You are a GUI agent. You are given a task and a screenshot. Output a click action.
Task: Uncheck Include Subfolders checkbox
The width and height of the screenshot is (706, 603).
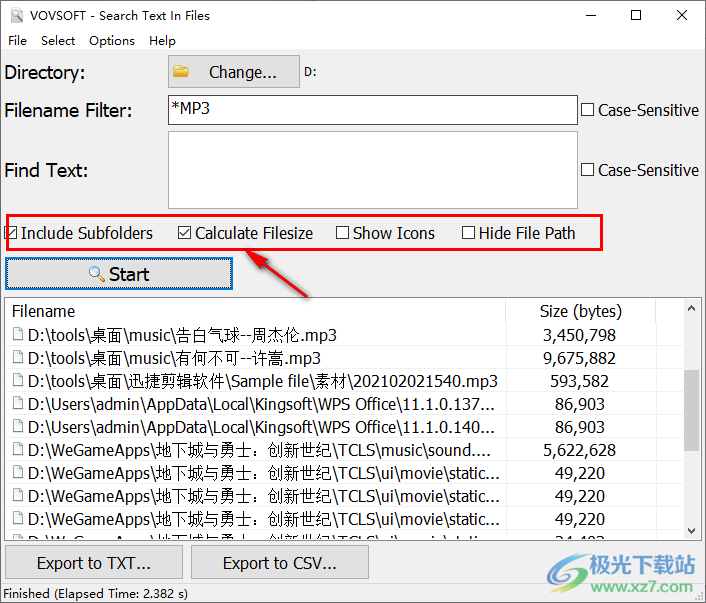[x=12, y=233]
